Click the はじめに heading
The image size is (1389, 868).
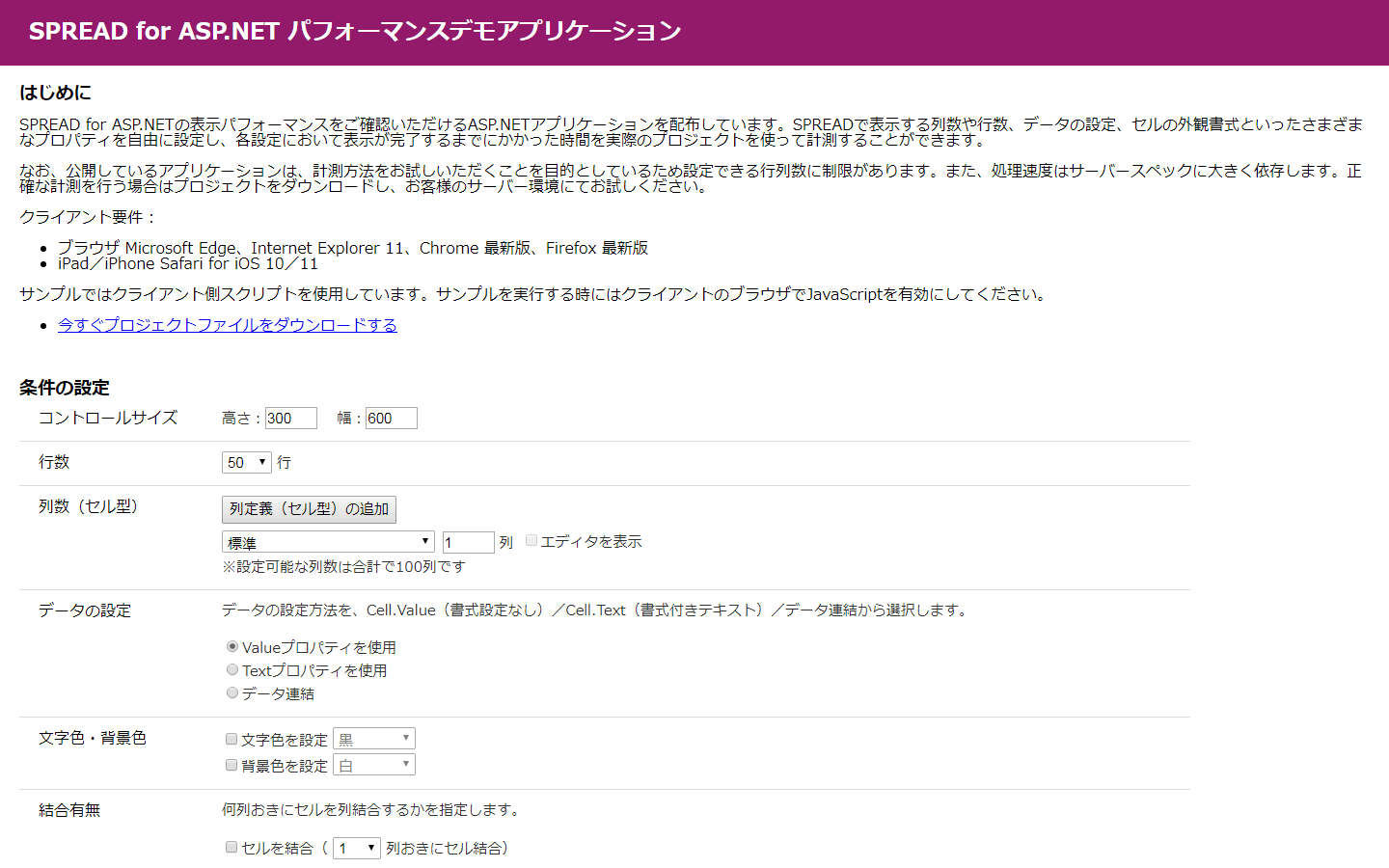click(x=55, y=93)
